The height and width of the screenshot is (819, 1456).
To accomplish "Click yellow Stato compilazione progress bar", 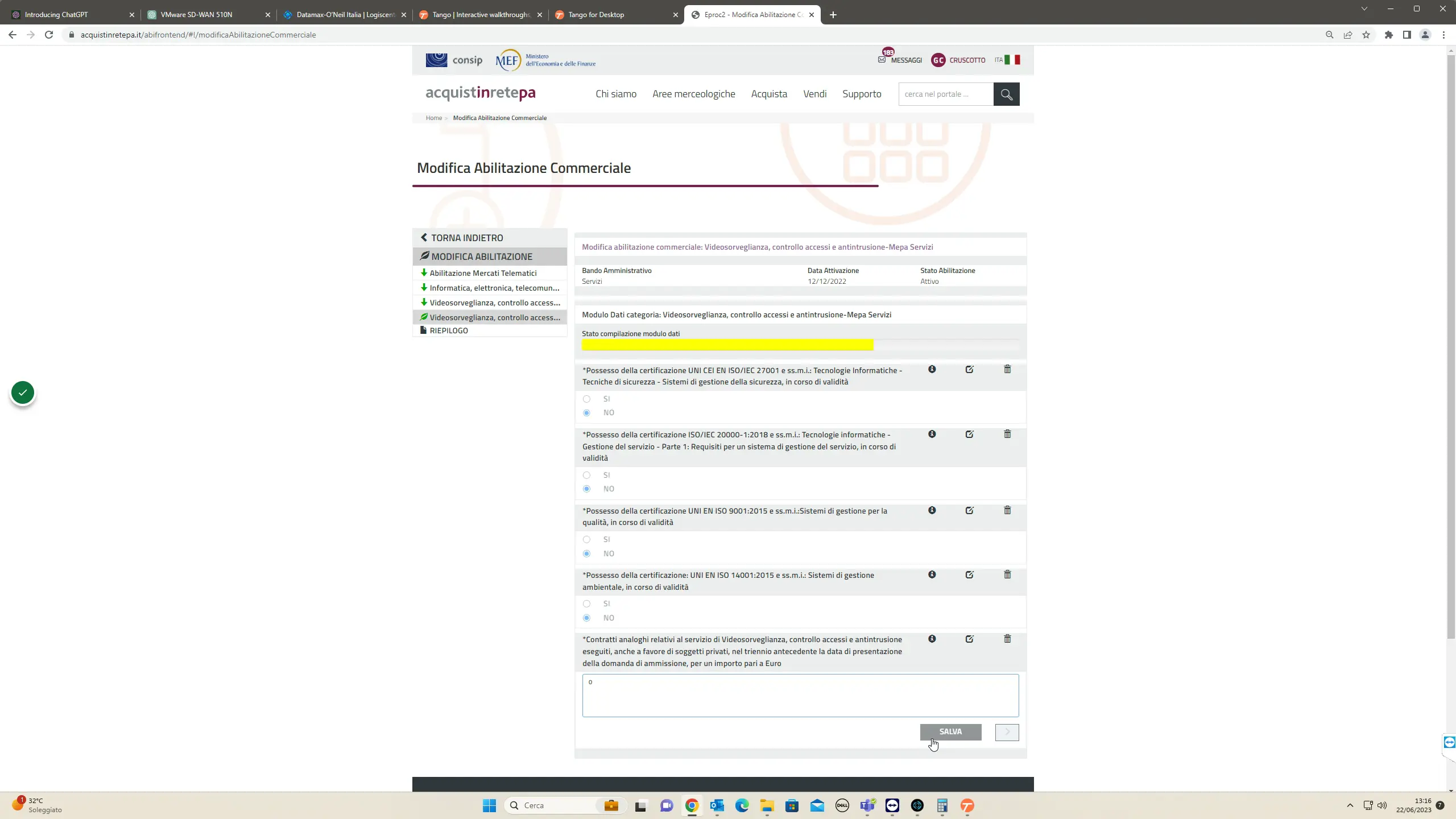I will pos(727,345).
